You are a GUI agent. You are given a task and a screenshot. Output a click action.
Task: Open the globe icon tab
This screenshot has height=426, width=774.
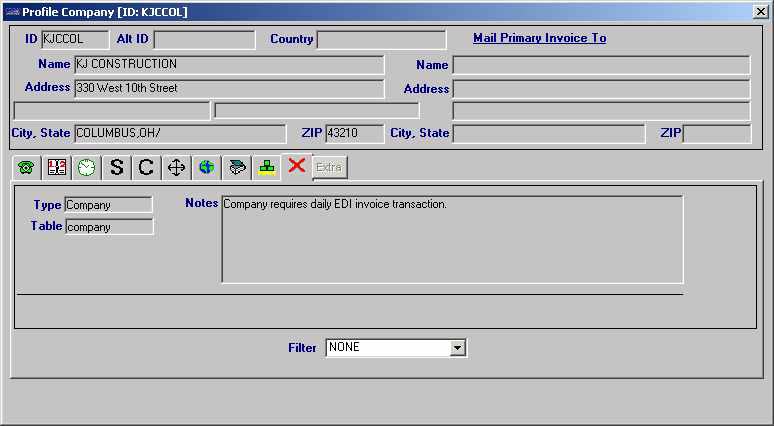click(x=206, y=168)
